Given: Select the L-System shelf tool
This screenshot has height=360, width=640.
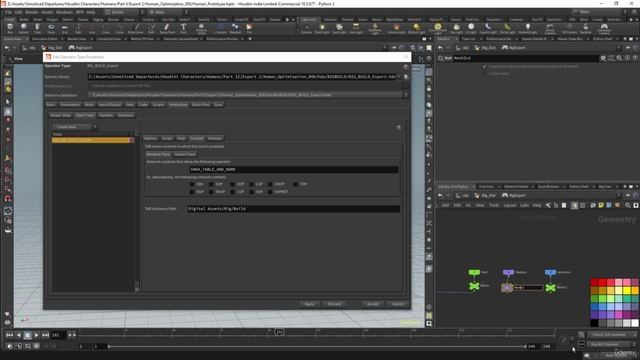Looking at the screenshot, I should click(220, 29).
